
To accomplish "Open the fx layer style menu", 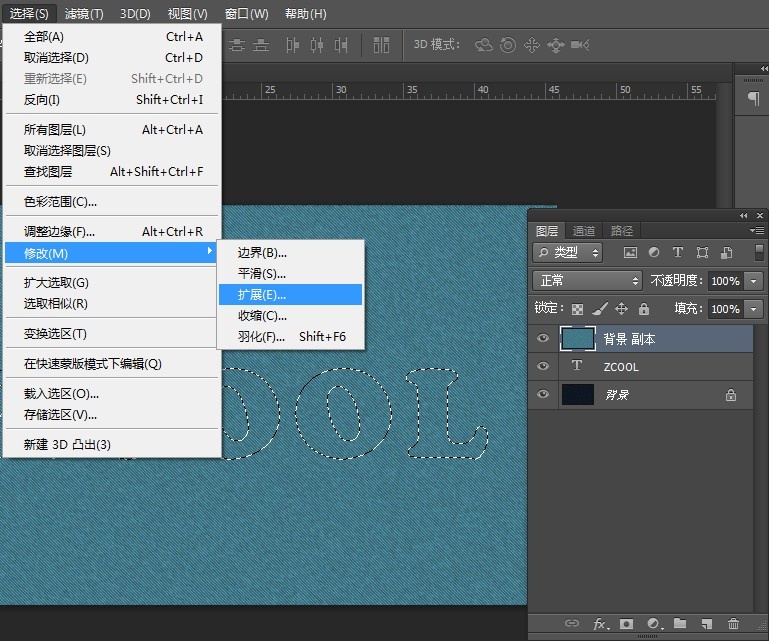I will click(600, 624).
